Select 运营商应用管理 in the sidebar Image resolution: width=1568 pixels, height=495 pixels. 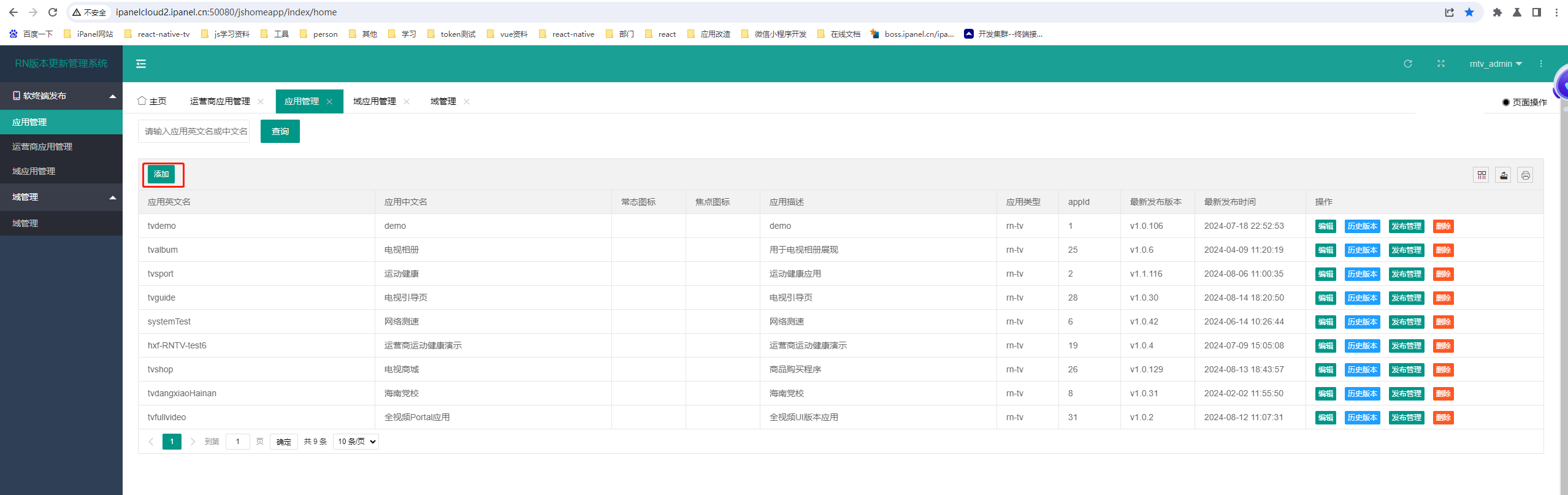tap(42, 147)
